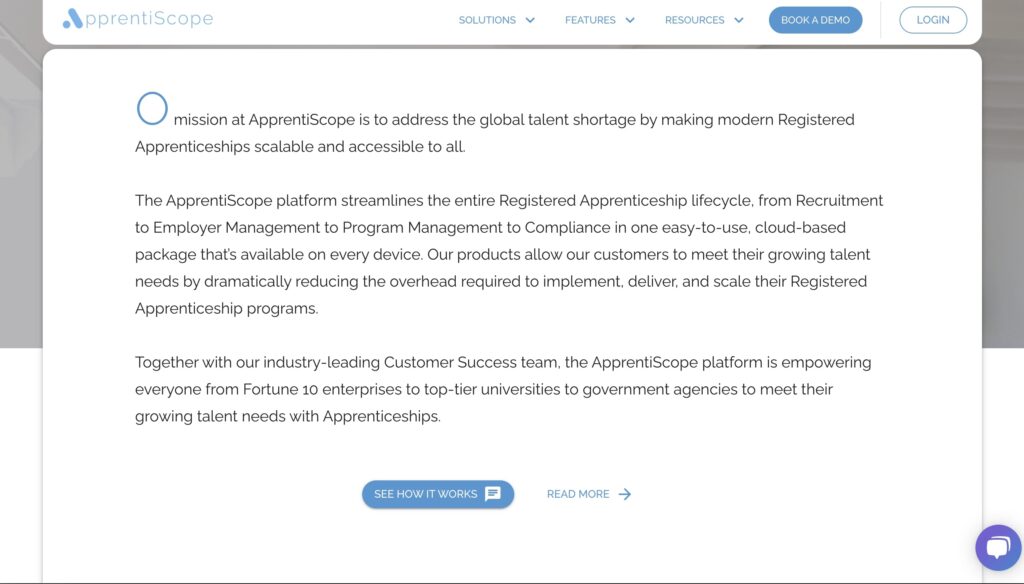
Task: Open the chat widget bubble
Action: [997, 547]
